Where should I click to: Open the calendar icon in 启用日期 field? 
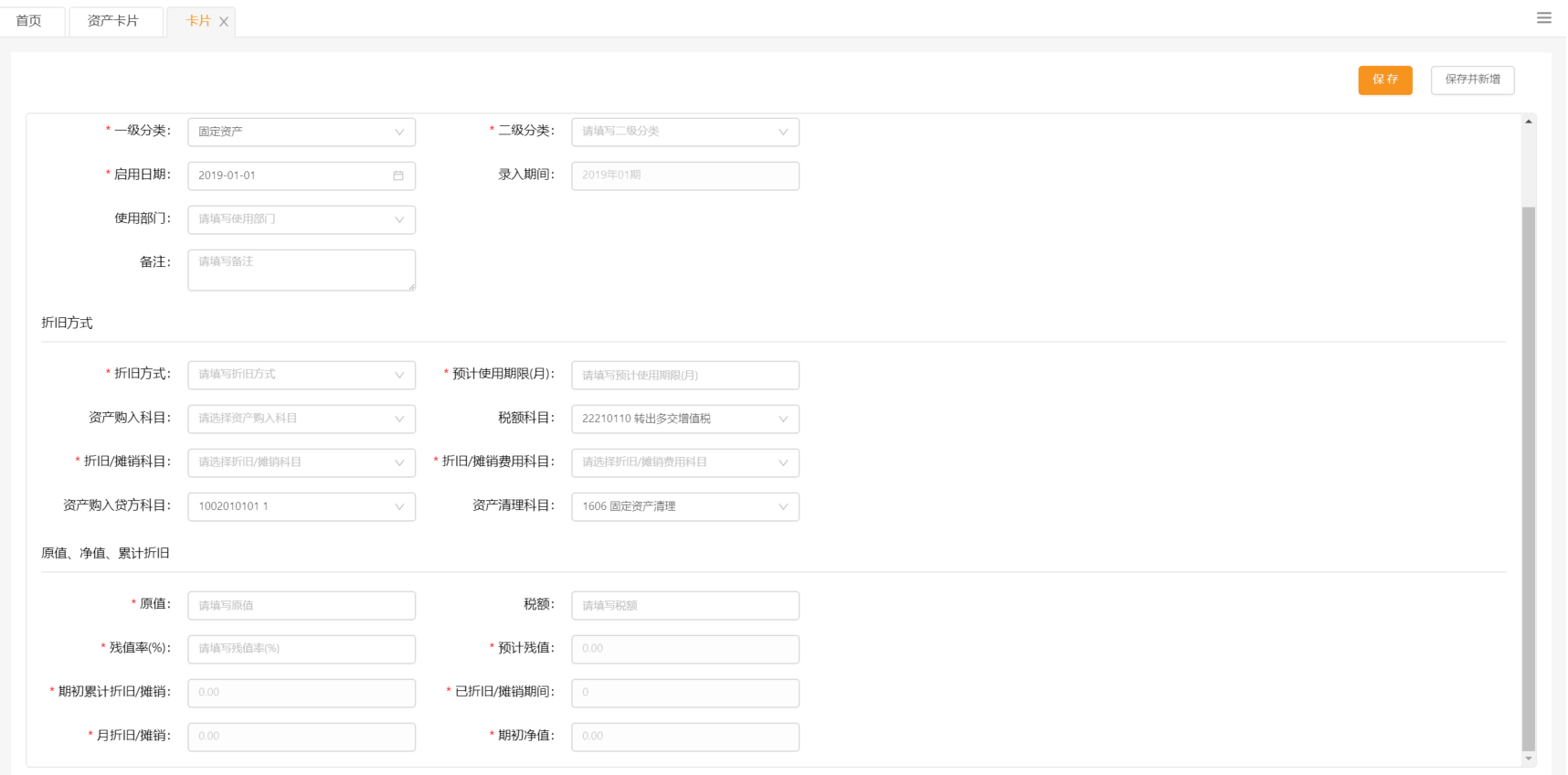click(x=398, y=175)
